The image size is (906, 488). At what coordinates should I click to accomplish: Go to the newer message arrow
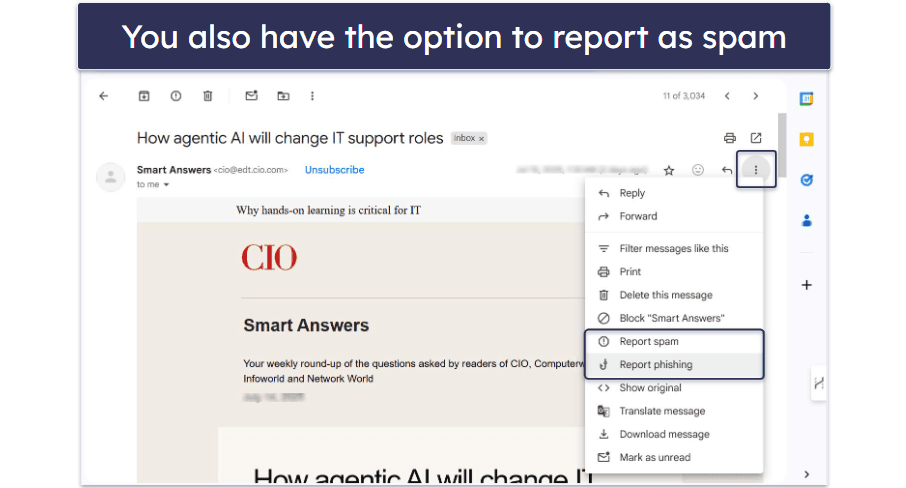727,96
